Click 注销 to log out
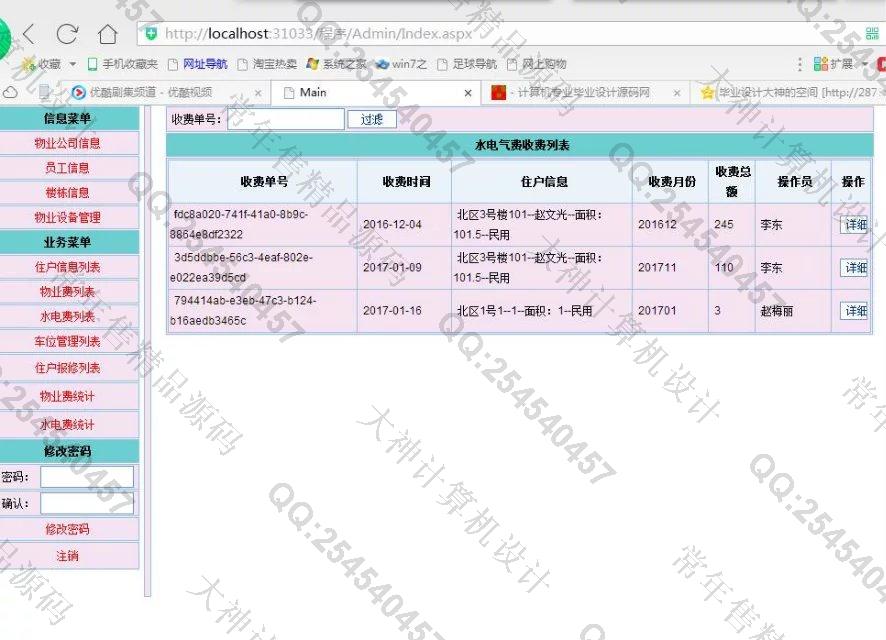886x640 pixels. pos(67,556)
